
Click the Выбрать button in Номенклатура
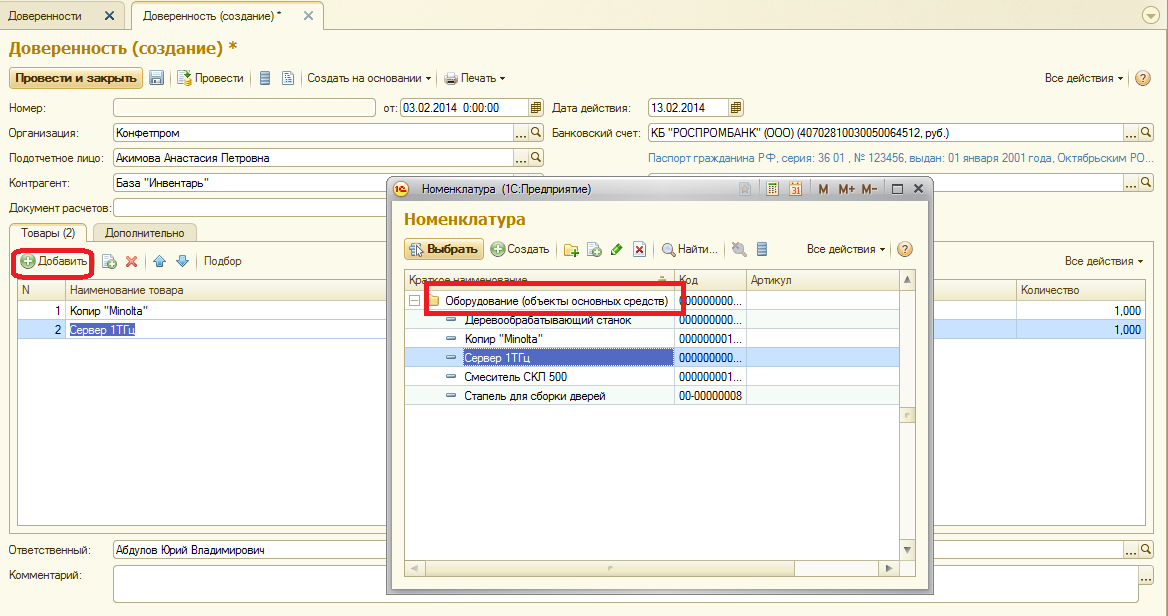[444, 250]
